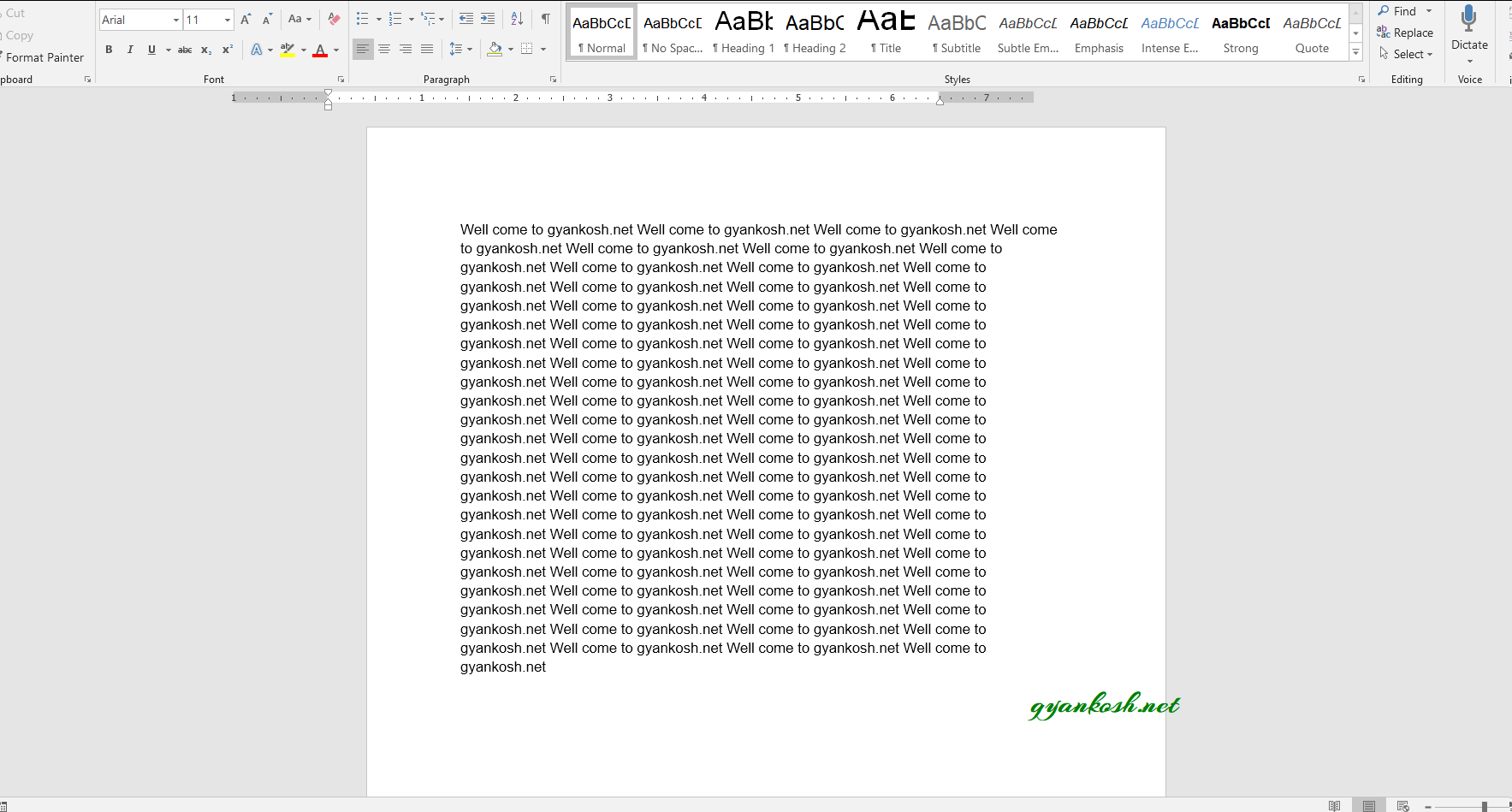Screen dimensions: 1512x812
Task: Open the line spacing options
Action: coord(460,49)
